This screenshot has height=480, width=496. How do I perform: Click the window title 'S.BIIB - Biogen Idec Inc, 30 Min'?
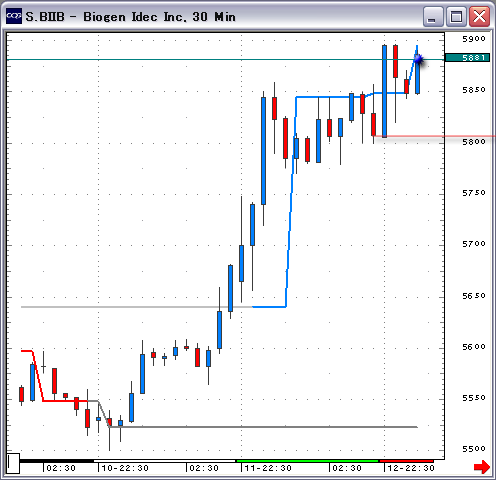pyautogui.click(x=131, y=17)
